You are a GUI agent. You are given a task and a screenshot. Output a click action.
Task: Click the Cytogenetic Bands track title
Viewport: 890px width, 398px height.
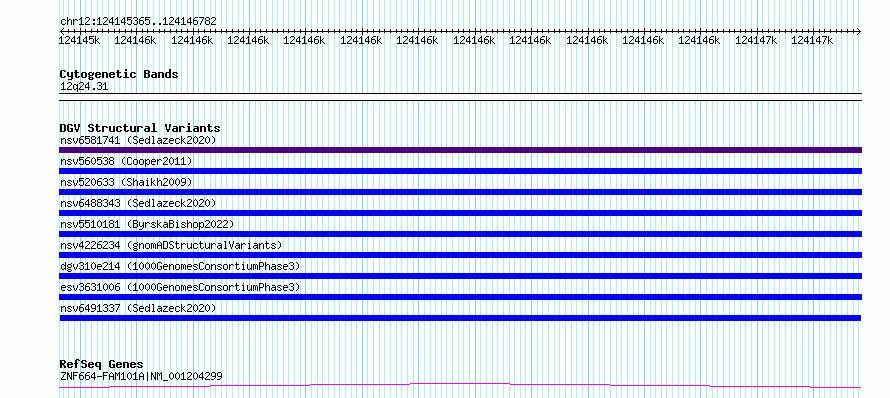click(119, 74)
